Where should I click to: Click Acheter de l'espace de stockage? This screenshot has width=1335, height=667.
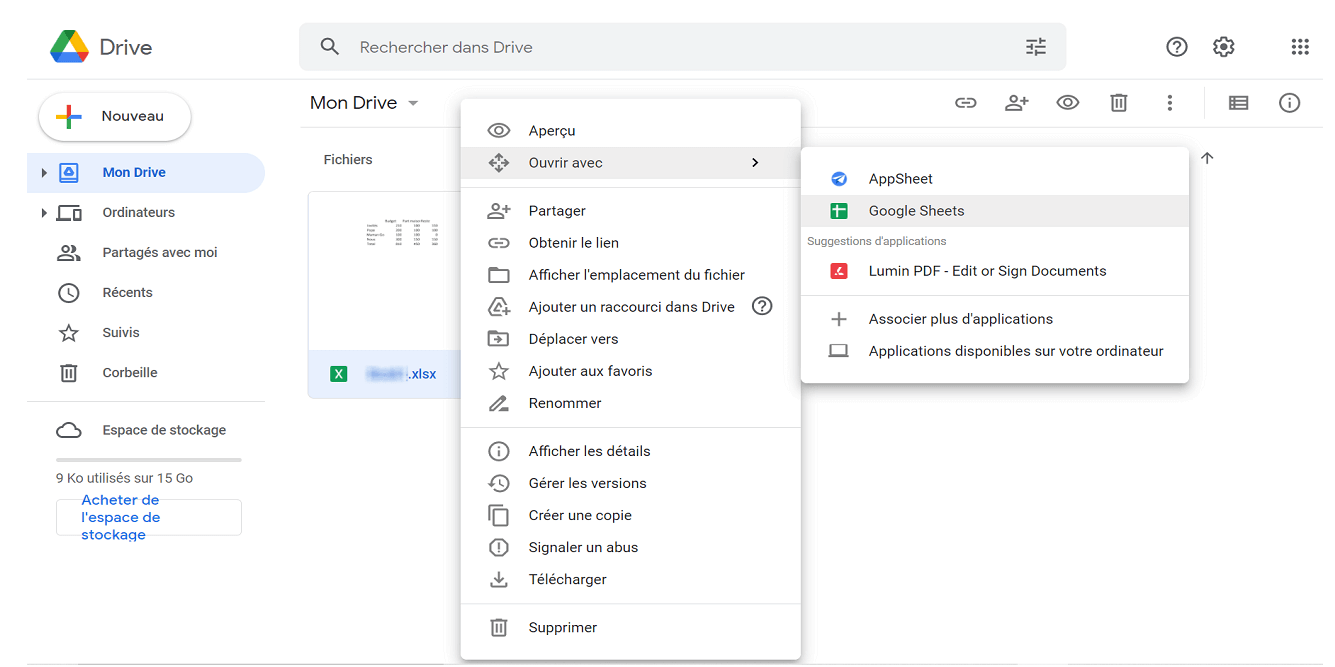pos(149,517)
